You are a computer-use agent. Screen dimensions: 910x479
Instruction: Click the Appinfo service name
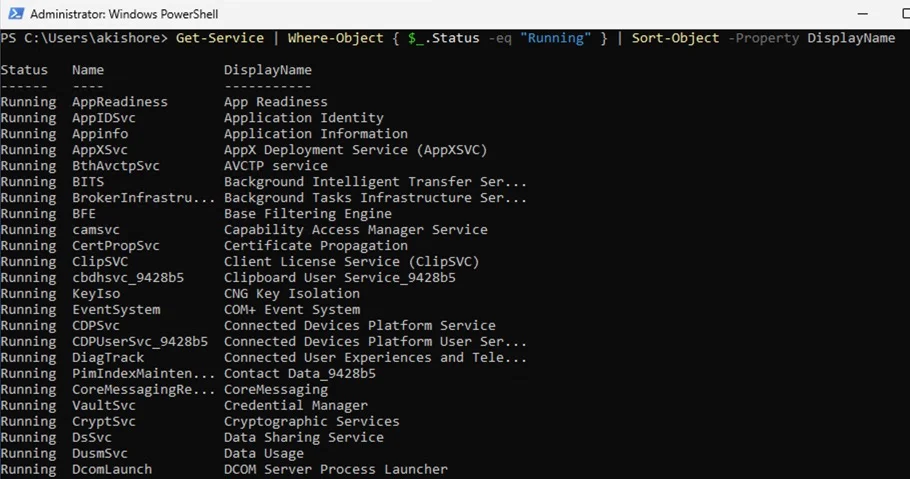(x=100, y=134)
